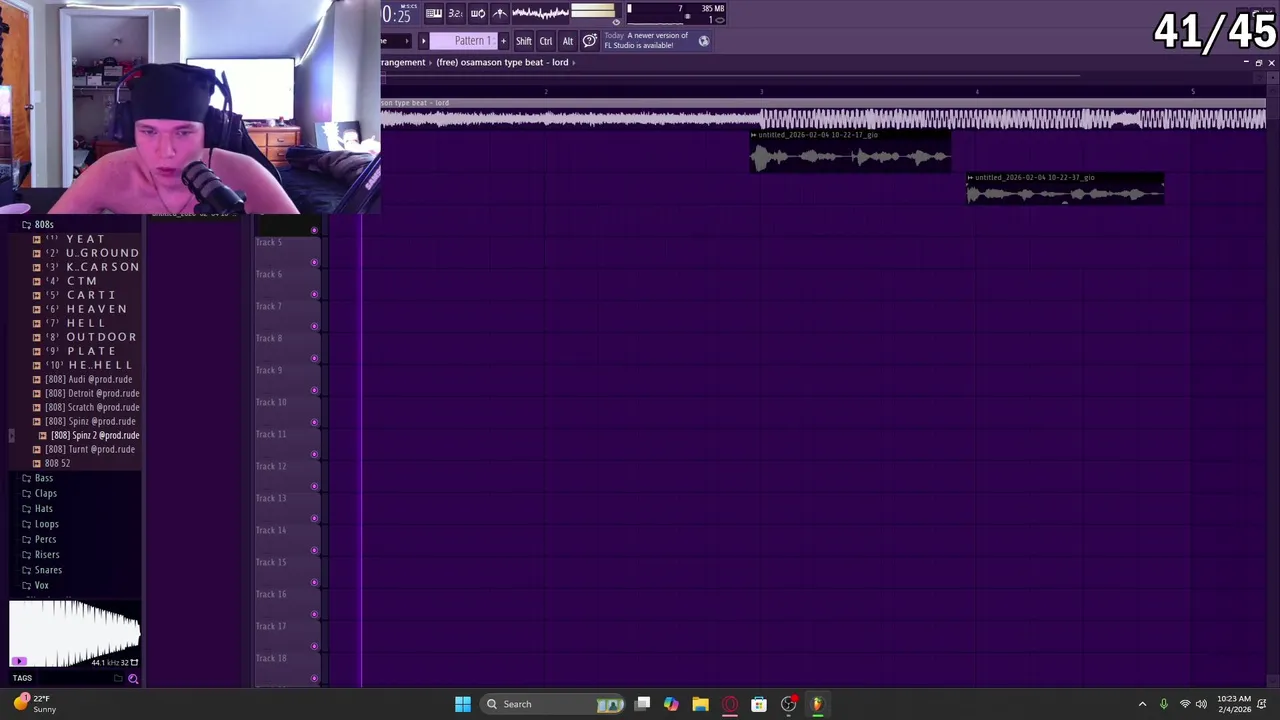Click the Alt modifier button
The height and width of the screenshot is (720, 1280).
click(568, 41)
